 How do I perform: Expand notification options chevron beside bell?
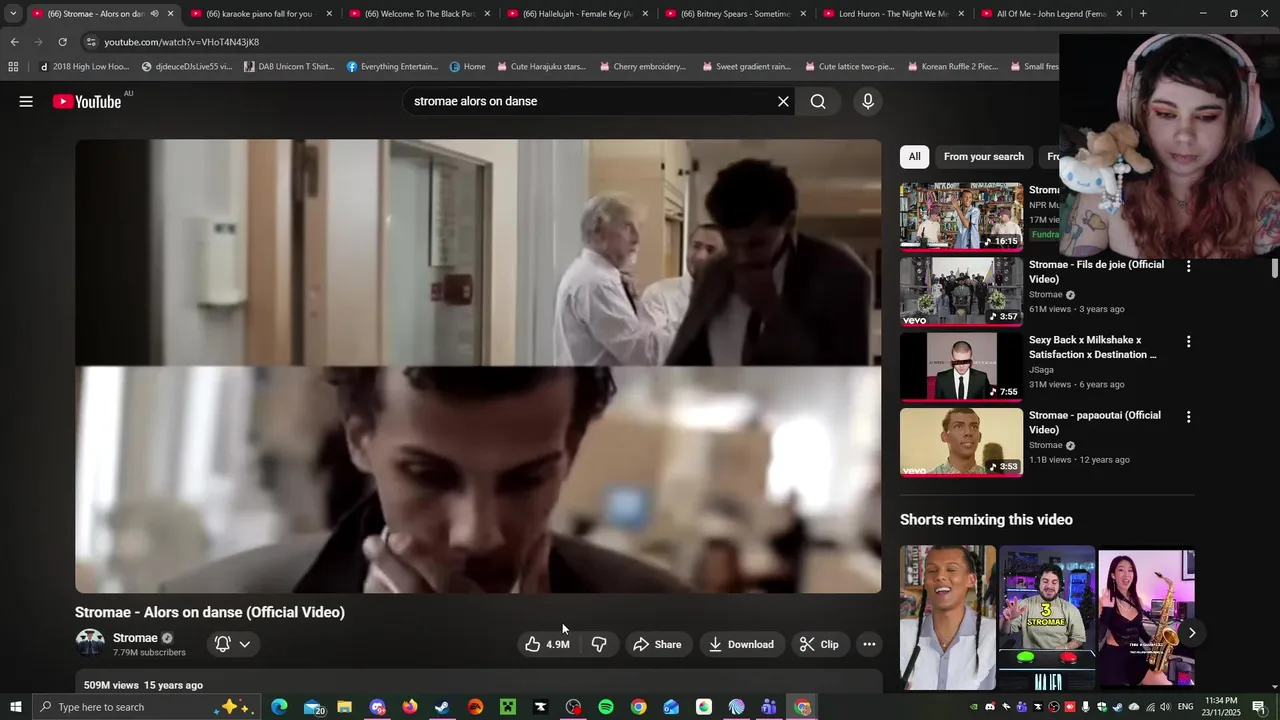[245, 644]
